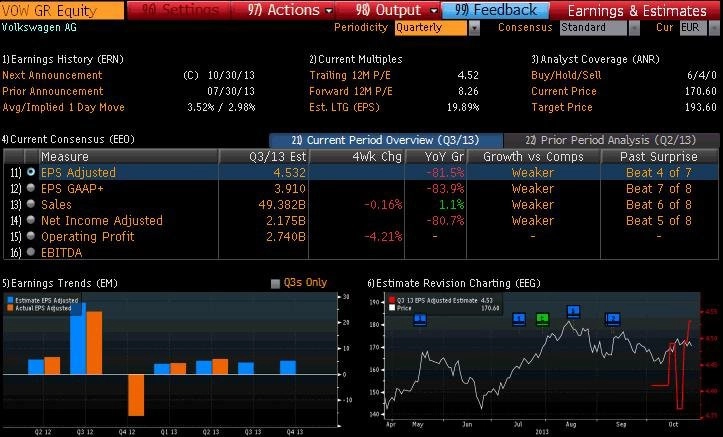Open 6) Estimate Revision Charting (EEG) link
Image resolution: width=723 pixels, height=437 pixels.
click(x=454, y=283)
